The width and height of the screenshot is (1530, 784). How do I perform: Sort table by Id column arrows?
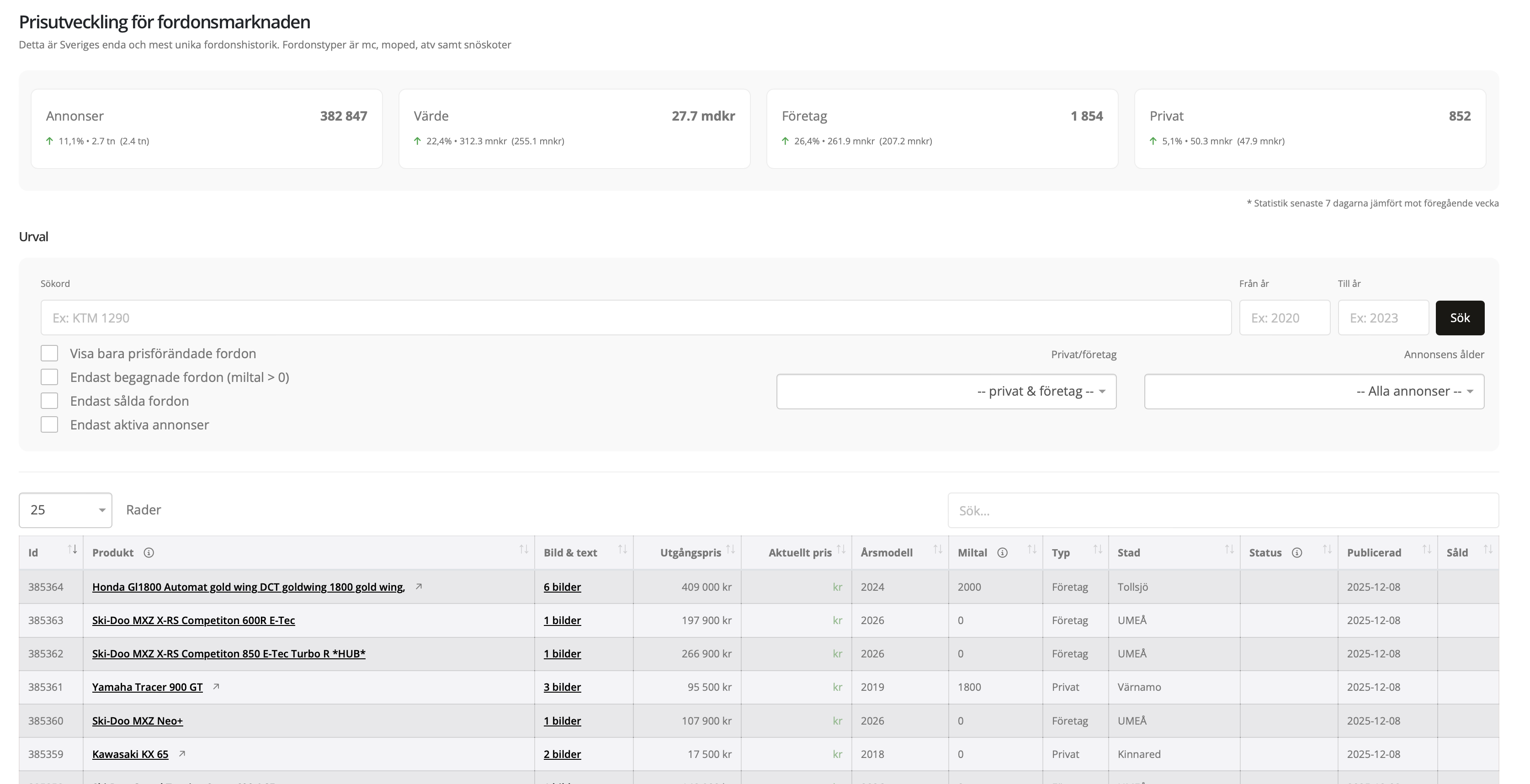click(x=73, y=549)
